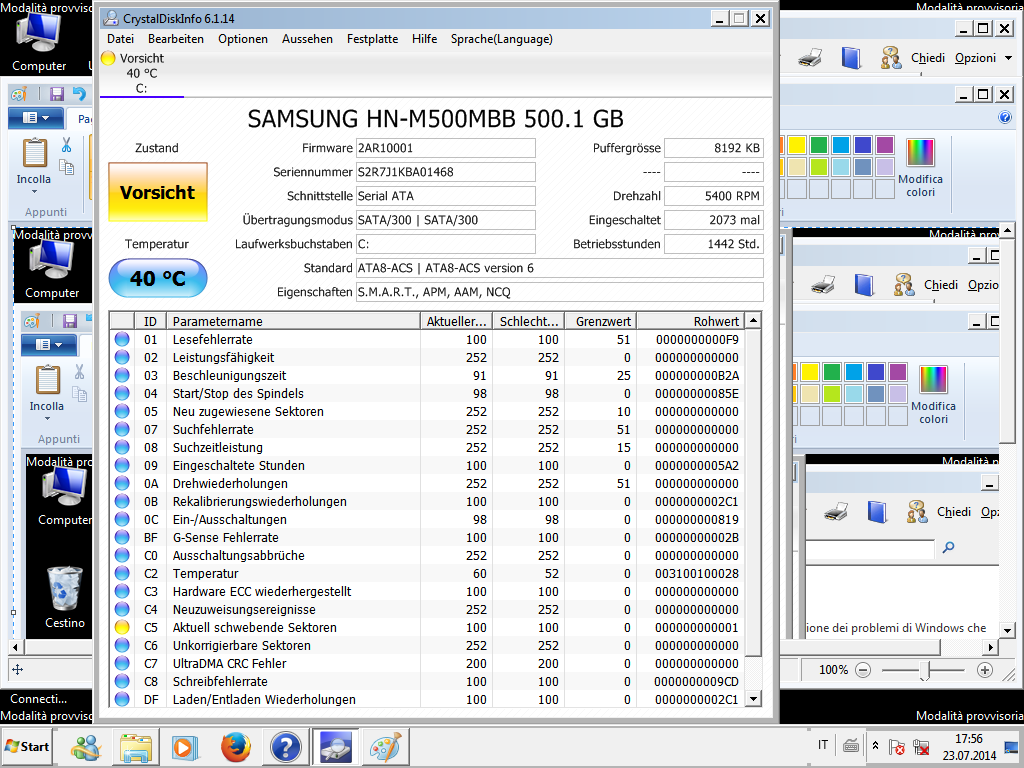Image resolution: width=1024 pixels, height=768 pixels.
Task: Switch to the Help window taskbar button
Action: 285,747
